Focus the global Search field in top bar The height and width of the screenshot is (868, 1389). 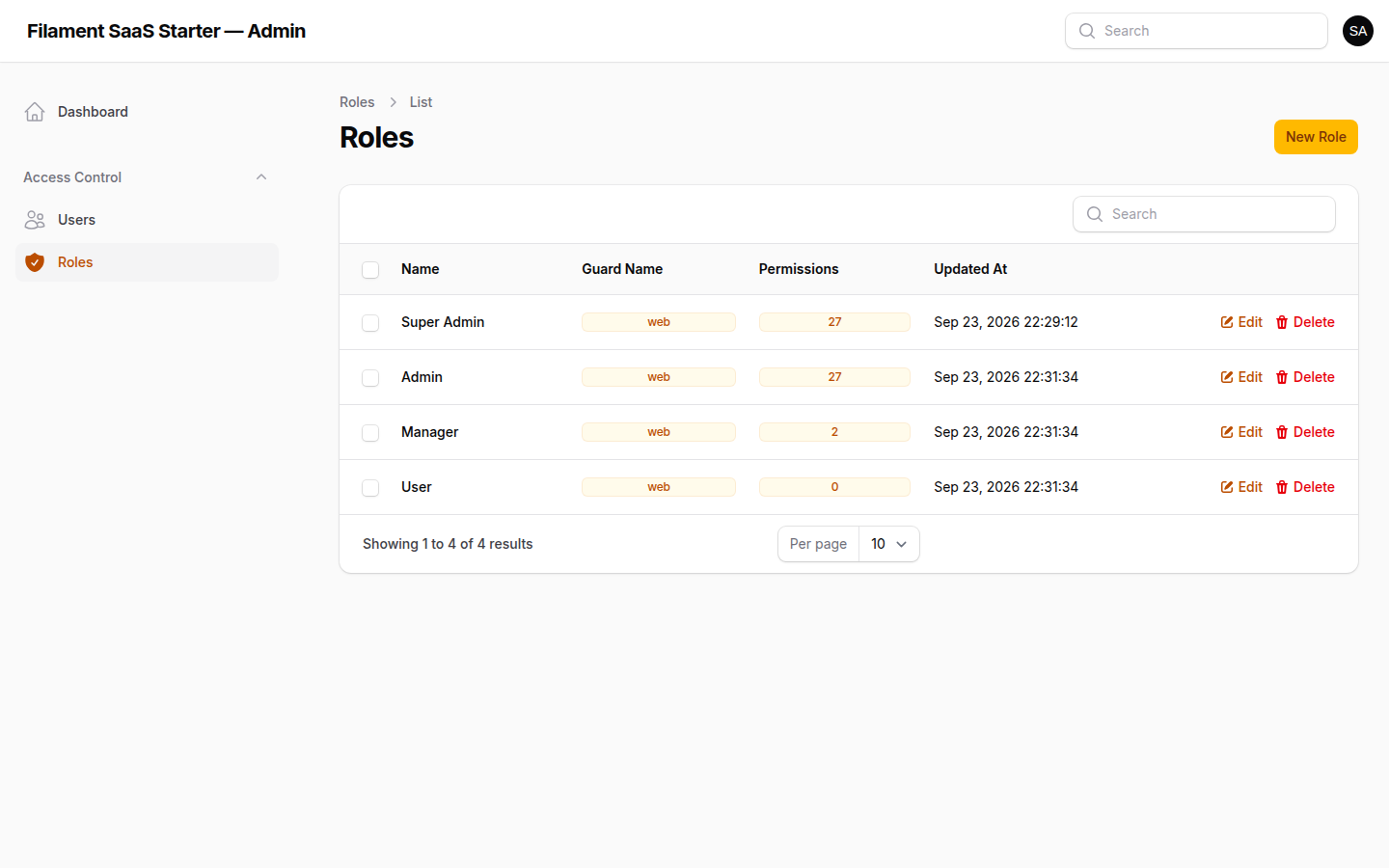(x=1196, y=31)
